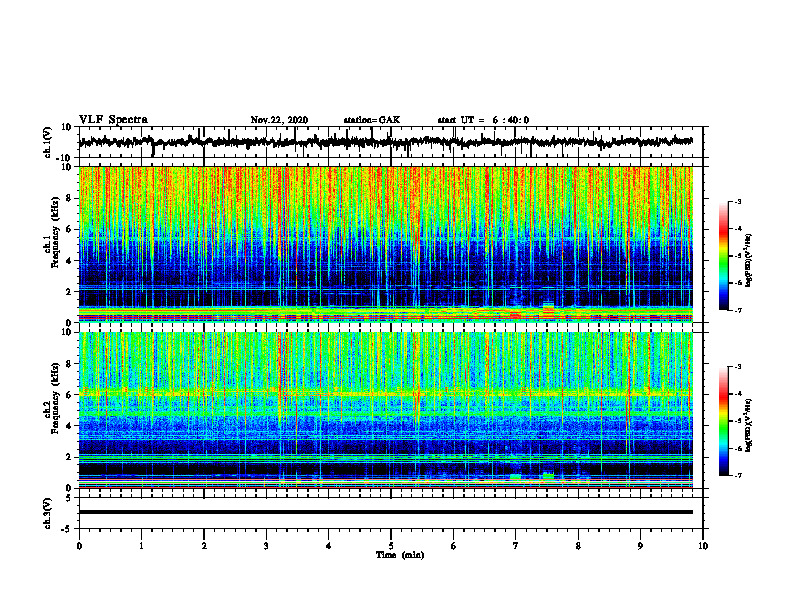Viewport: 792px width, 612px height.
Task: Click the ch.2 spectrogram color scale bar
Action: point(723,421)
